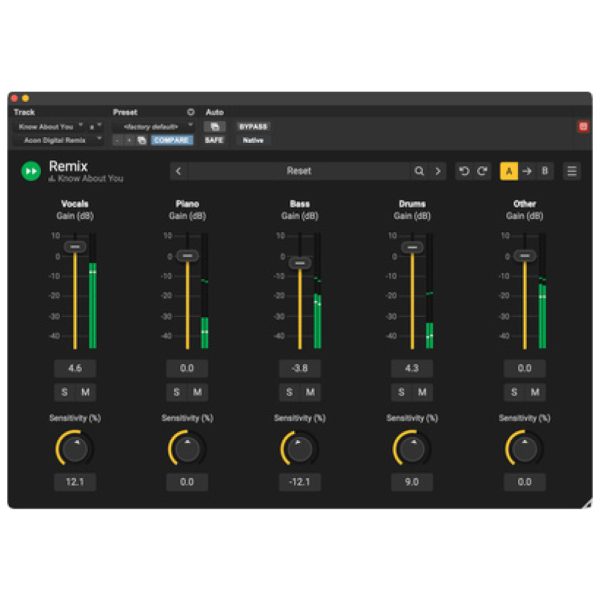The height and width of the screenshot is (600, 600).
Task: Mute the Drums stem
Action: click(422, 392)
